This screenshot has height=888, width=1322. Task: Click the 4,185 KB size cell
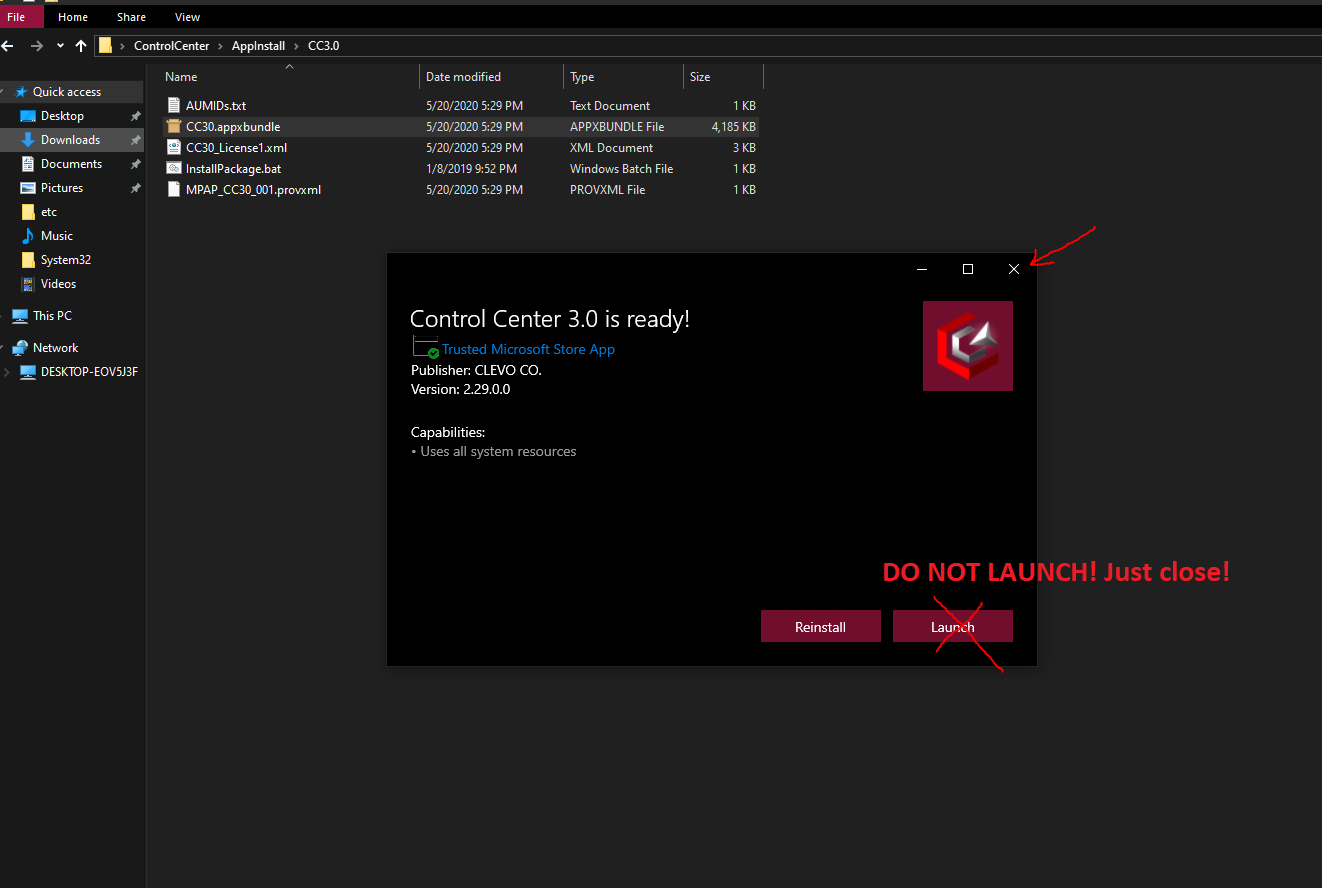point(733,127)
